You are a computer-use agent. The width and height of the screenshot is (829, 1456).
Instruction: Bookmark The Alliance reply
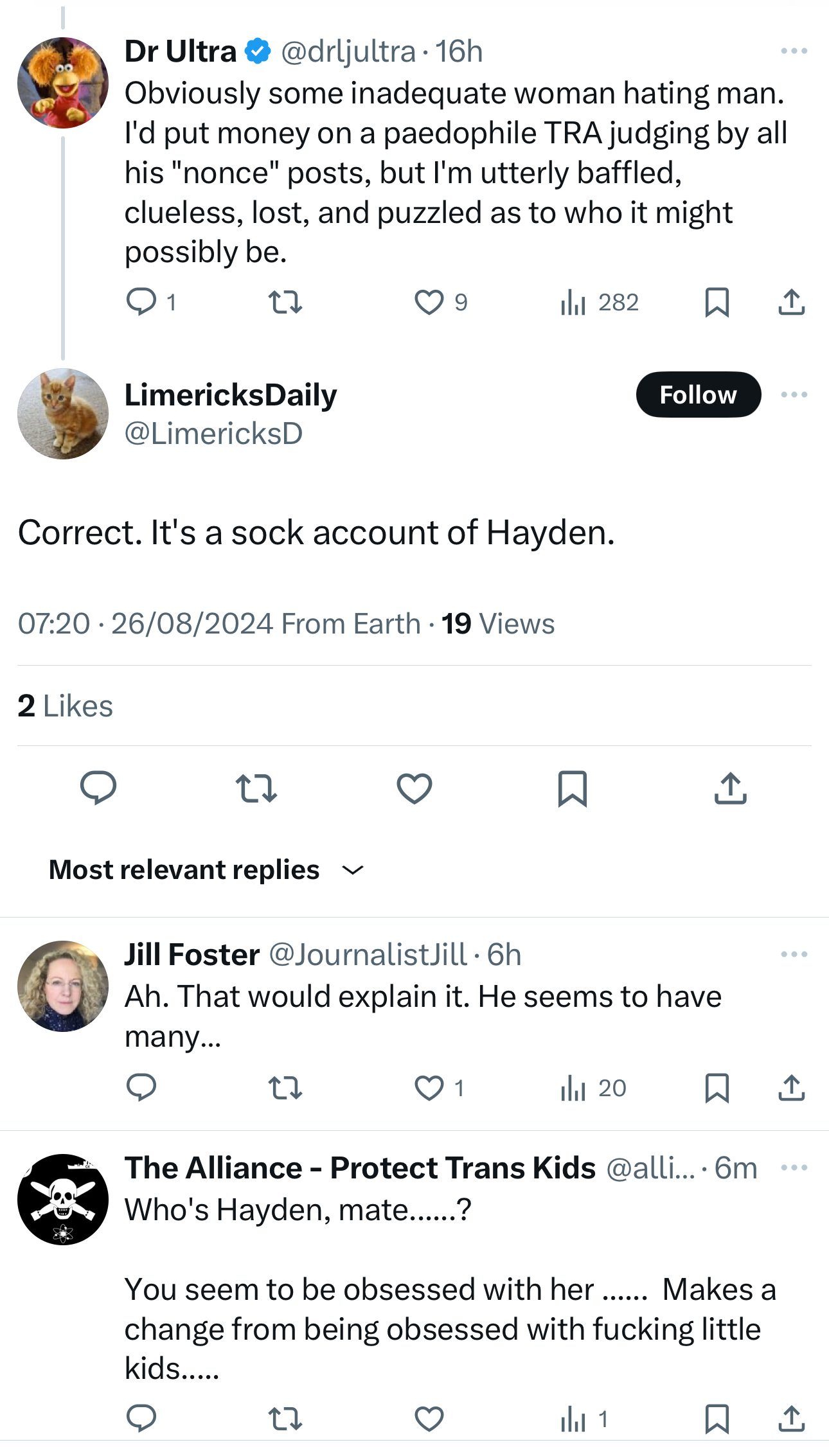pos(717,1419)
